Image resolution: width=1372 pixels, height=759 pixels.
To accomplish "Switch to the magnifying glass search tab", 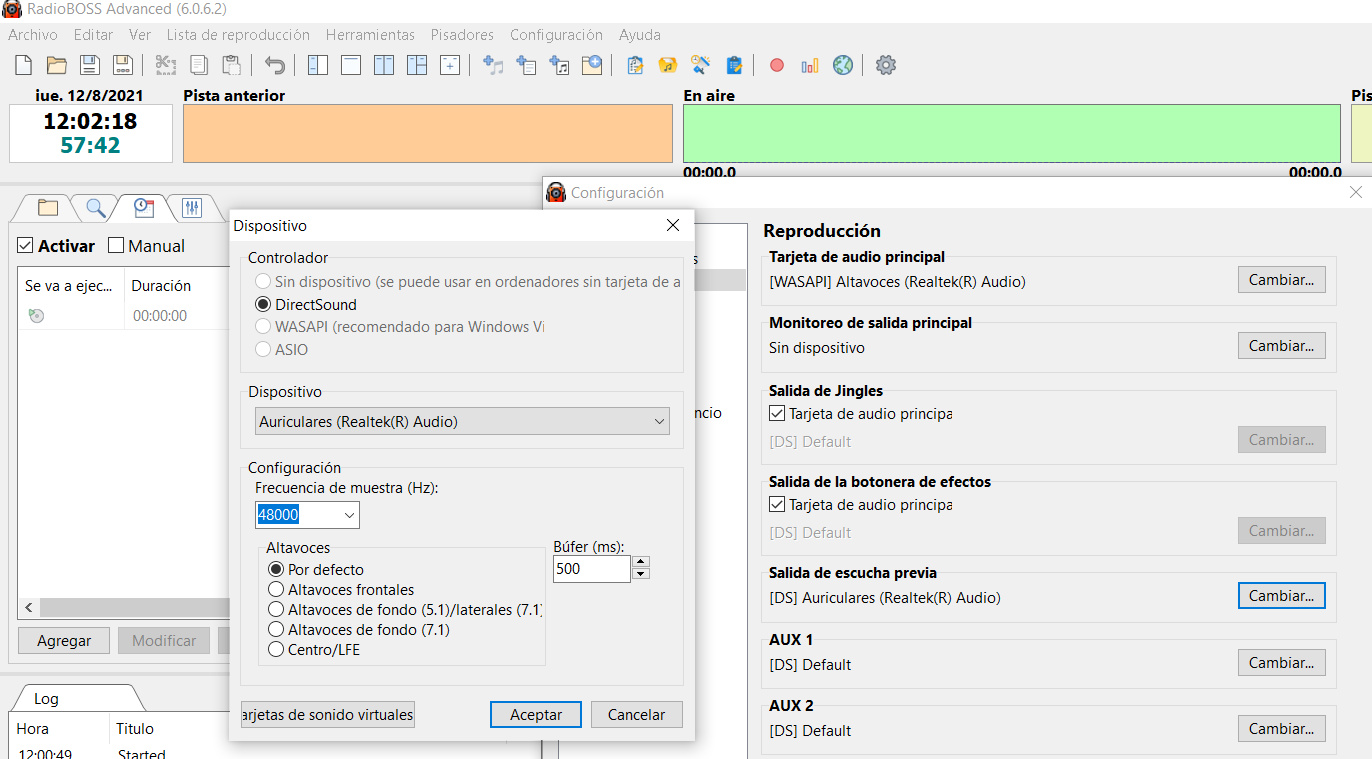I will click(x=96, y=208).
